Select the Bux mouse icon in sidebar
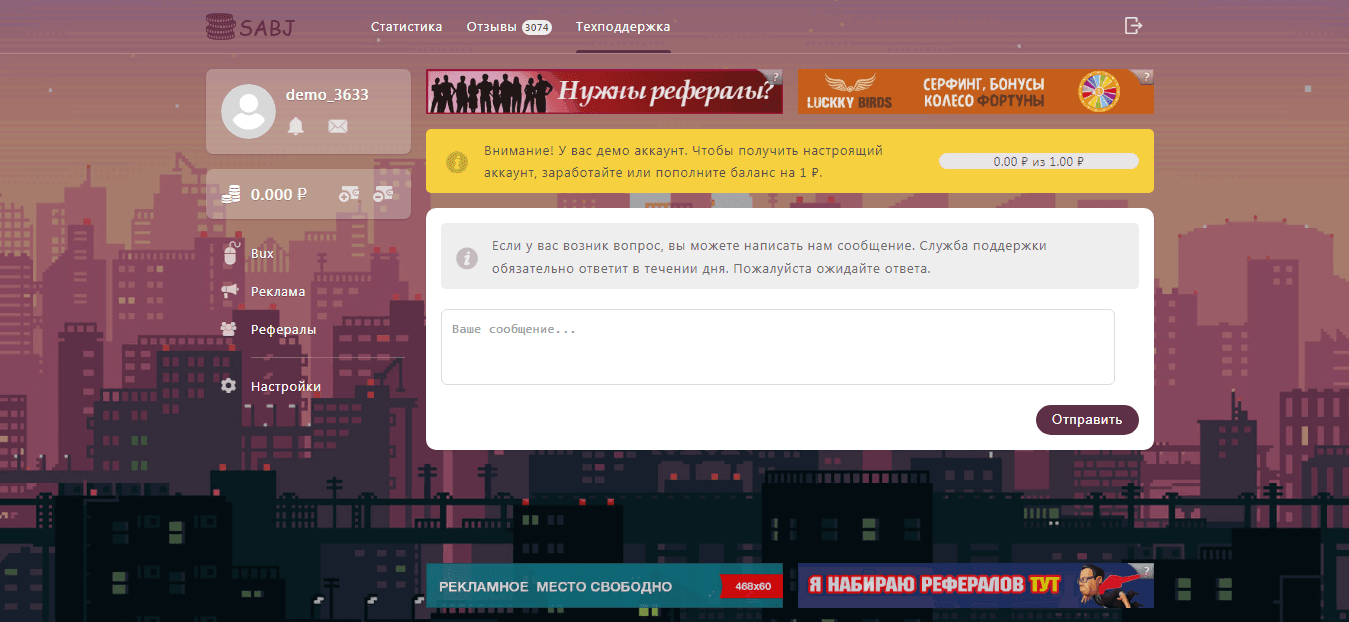Image resolution: width=1349 pixels, height=622 pixels. coord(228,253)
